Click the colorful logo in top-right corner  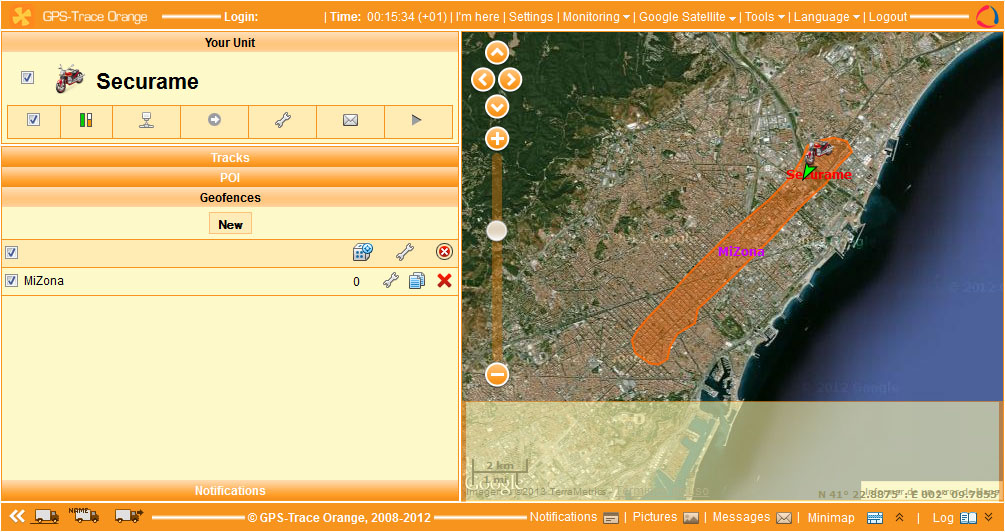pos(987,17)
